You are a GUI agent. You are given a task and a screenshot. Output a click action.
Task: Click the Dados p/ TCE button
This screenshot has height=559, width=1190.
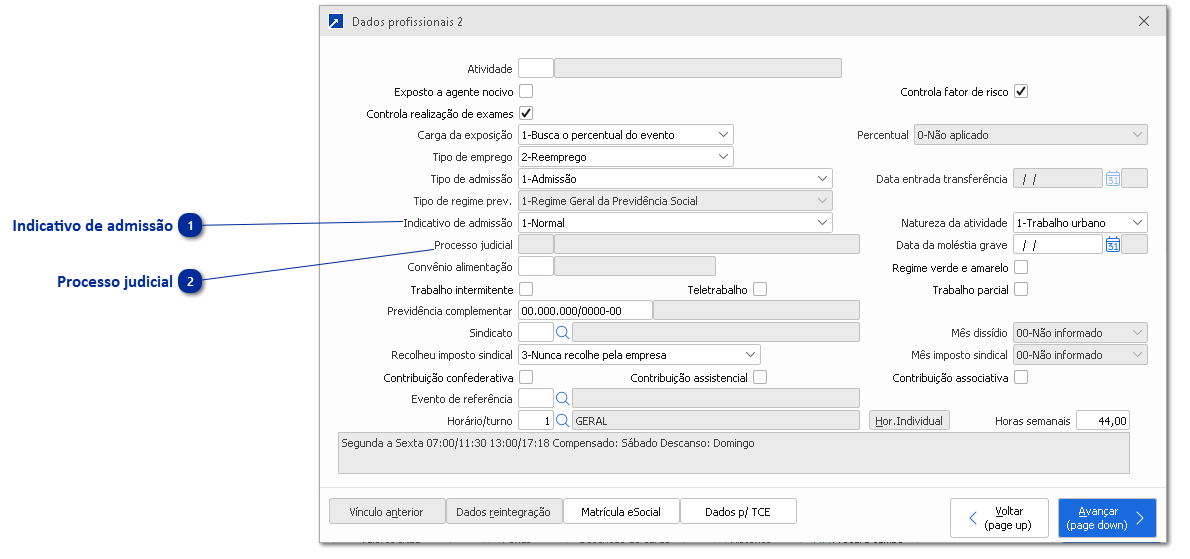(x=738, y=512)
